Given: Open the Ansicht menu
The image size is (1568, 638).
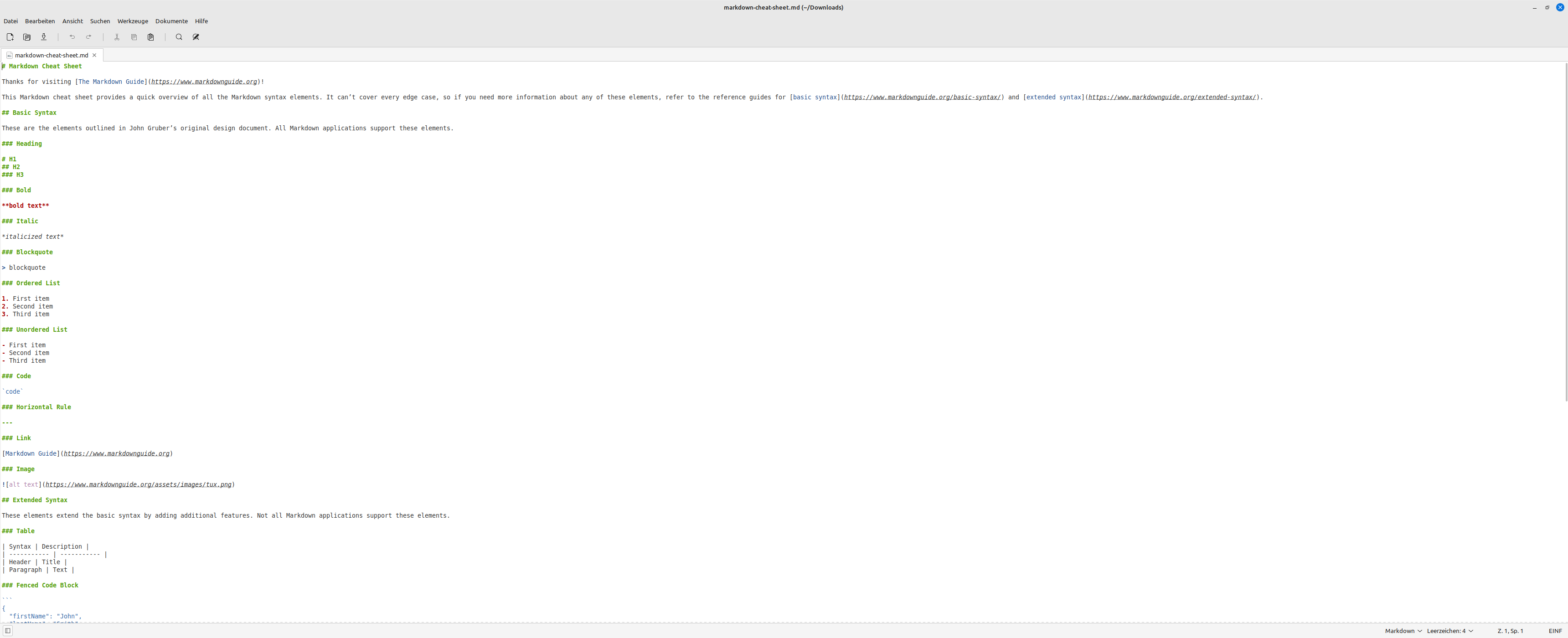Looking at the screenshot, I should coord(72,21).
